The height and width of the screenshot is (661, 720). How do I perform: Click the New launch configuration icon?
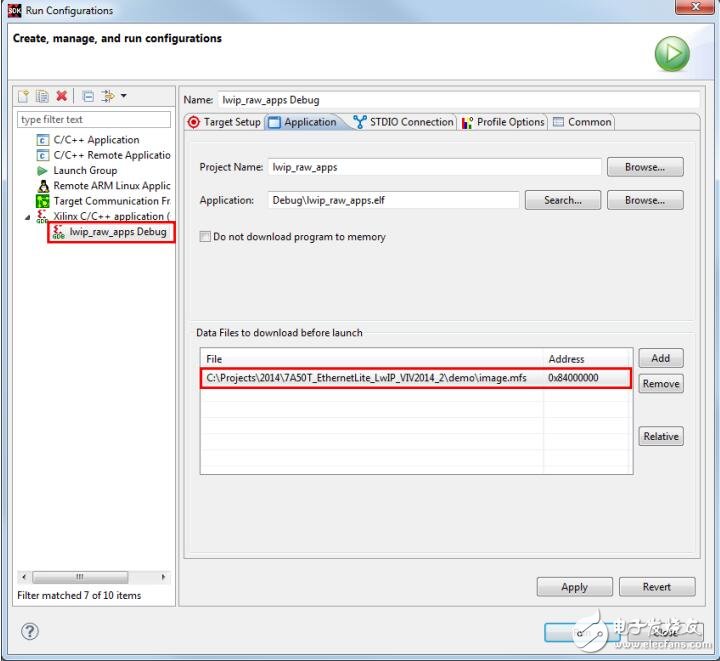24,96
